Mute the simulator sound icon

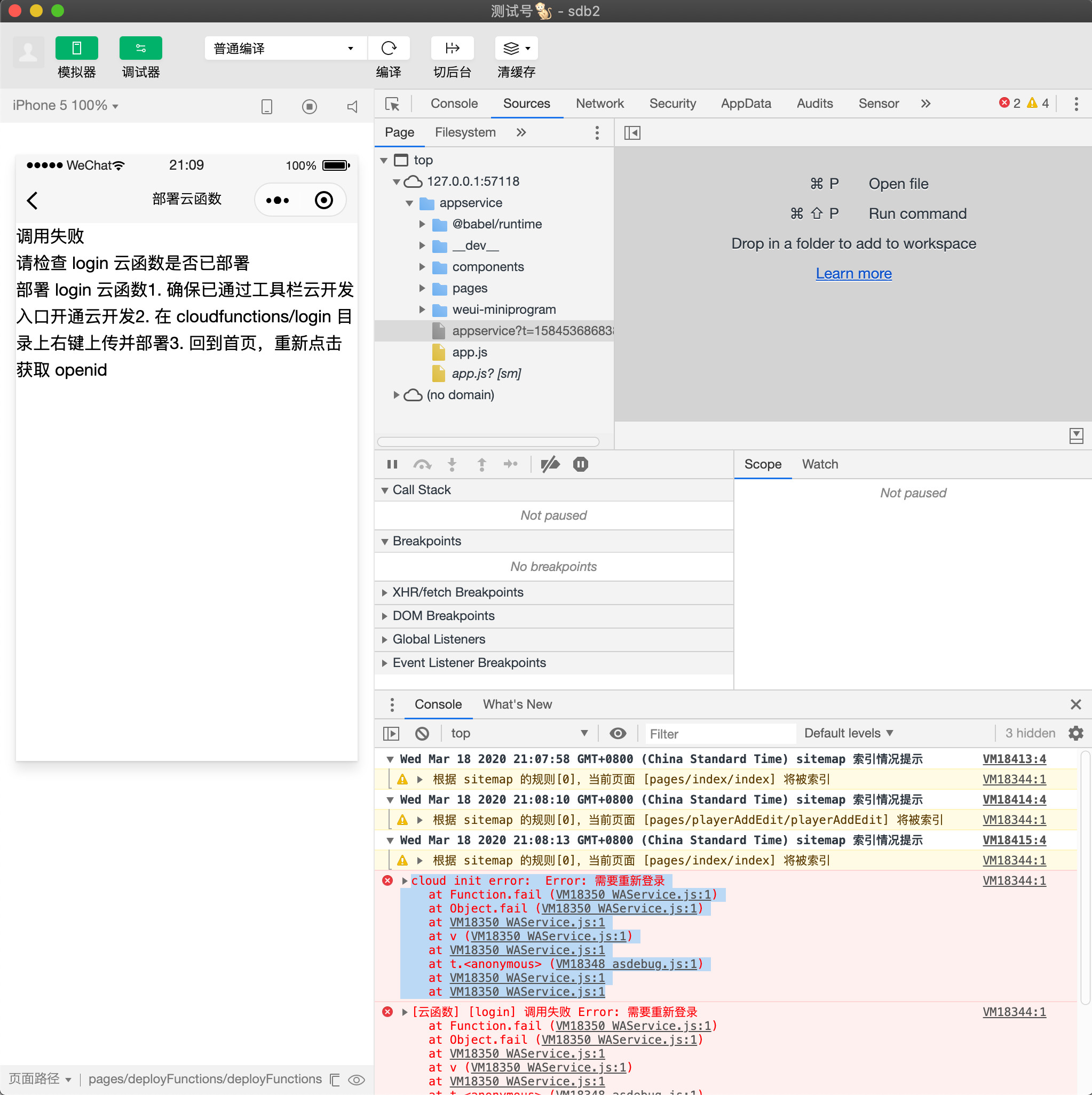pyautogui.click(x=352, y=107)
